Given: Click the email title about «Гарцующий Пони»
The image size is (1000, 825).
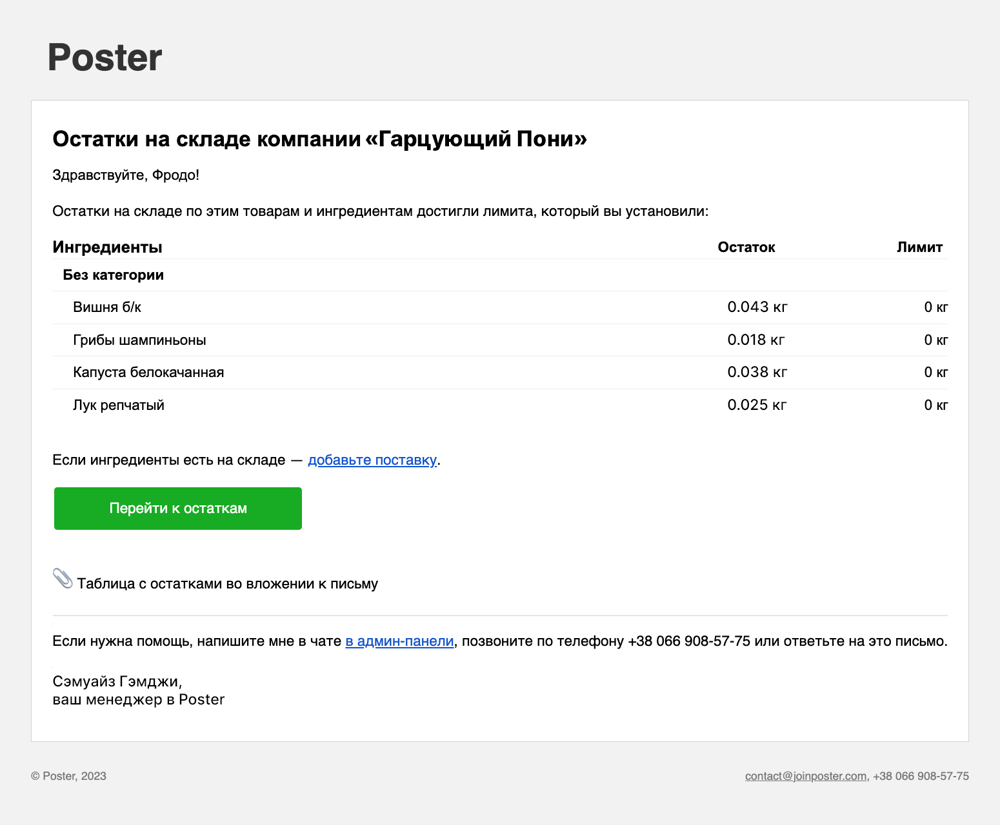Looking at the screenshot, I should (319, 139).
